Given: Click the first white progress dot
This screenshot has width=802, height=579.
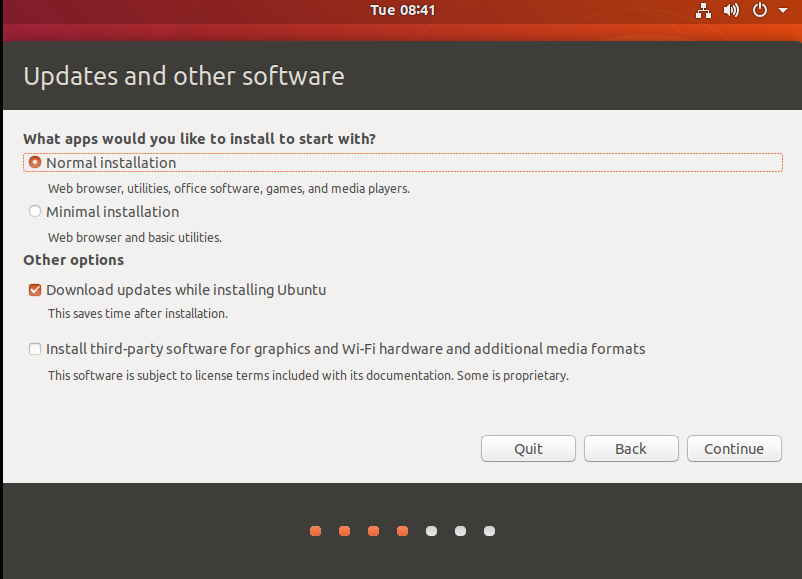Looking at the screenshot, I should click(431, 531).
